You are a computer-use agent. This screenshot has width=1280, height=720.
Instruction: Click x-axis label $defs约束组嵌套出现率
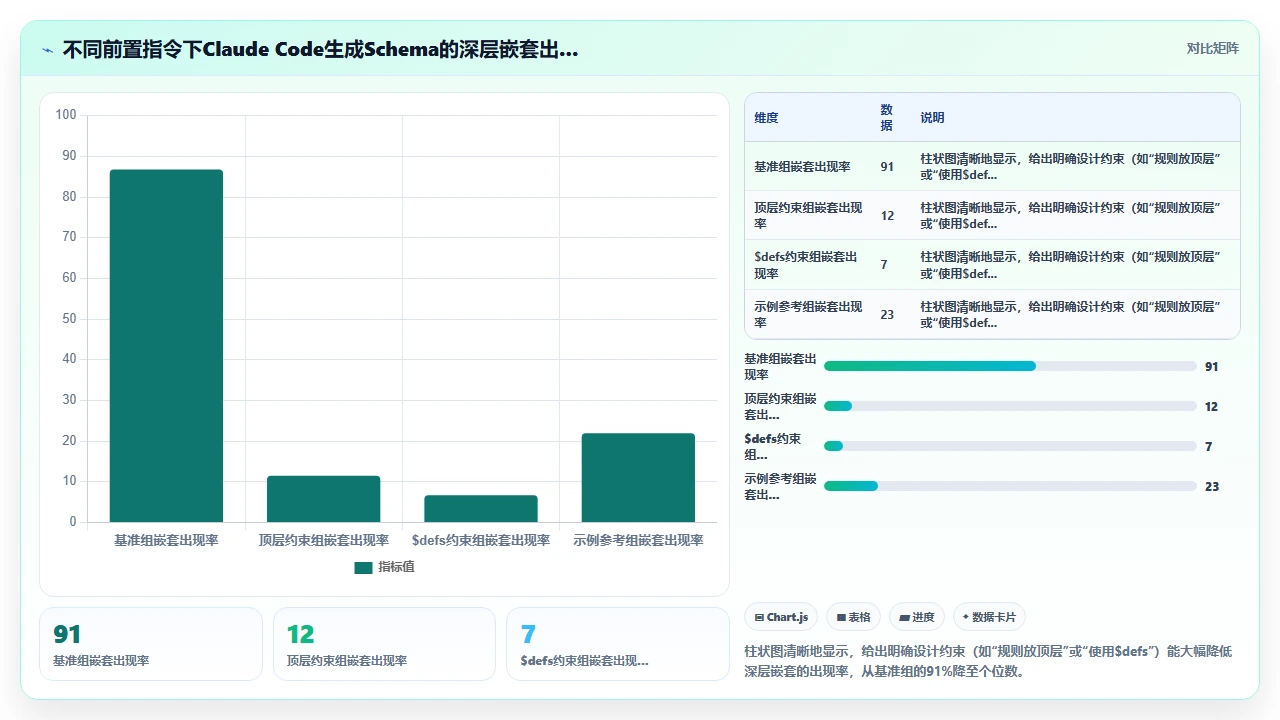pyautogui.click(x=481, y=540)
